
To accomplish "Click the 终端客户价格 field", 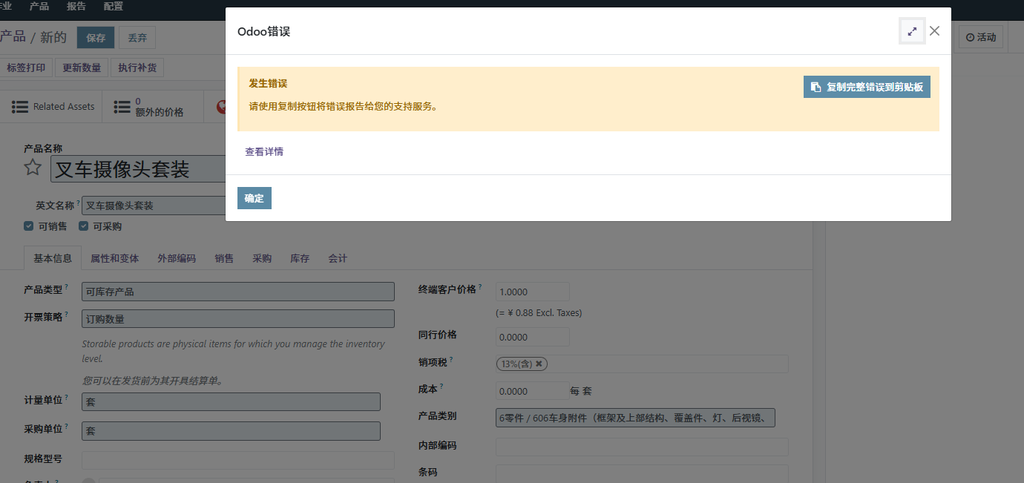I will click(532, 292).
